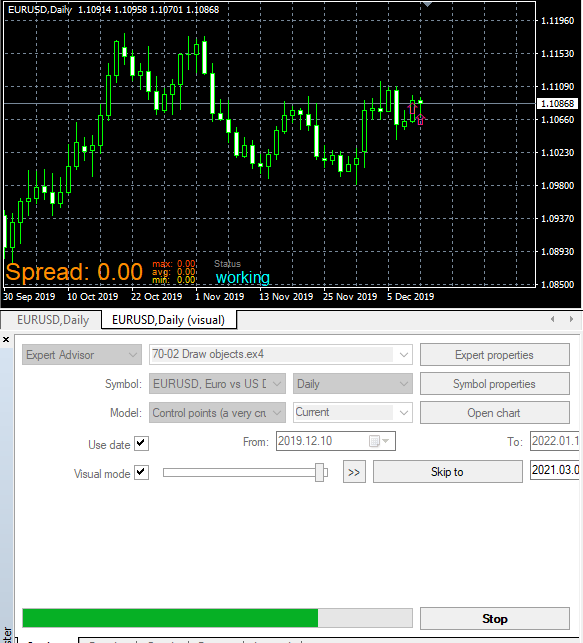Open the Expert Advisor type dropdown
The width and height of the screenshot is (583, 643).
(82, 355)
